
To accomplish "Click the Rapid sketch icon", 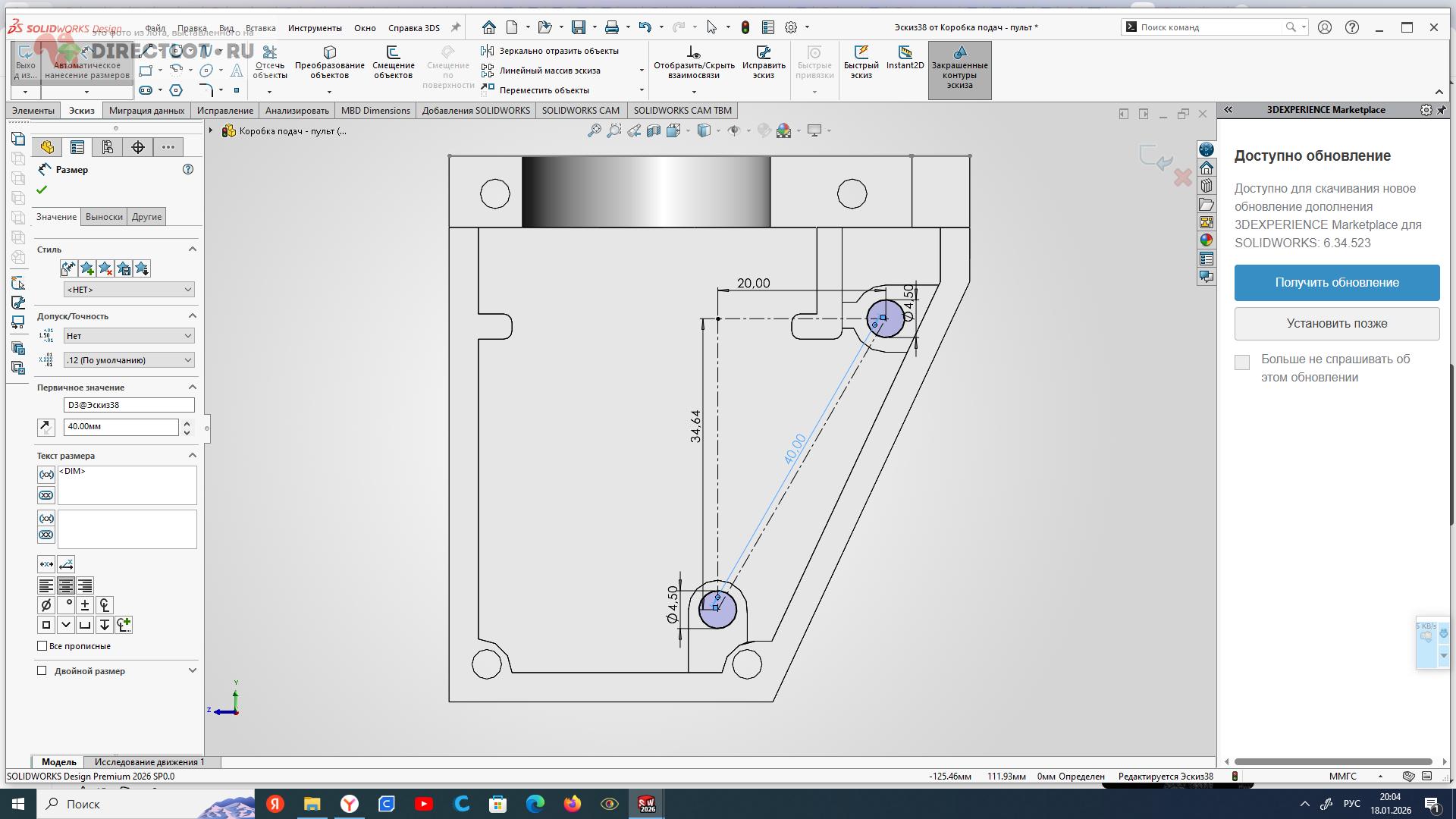I will pyautogui.click(x=861, y=53).
